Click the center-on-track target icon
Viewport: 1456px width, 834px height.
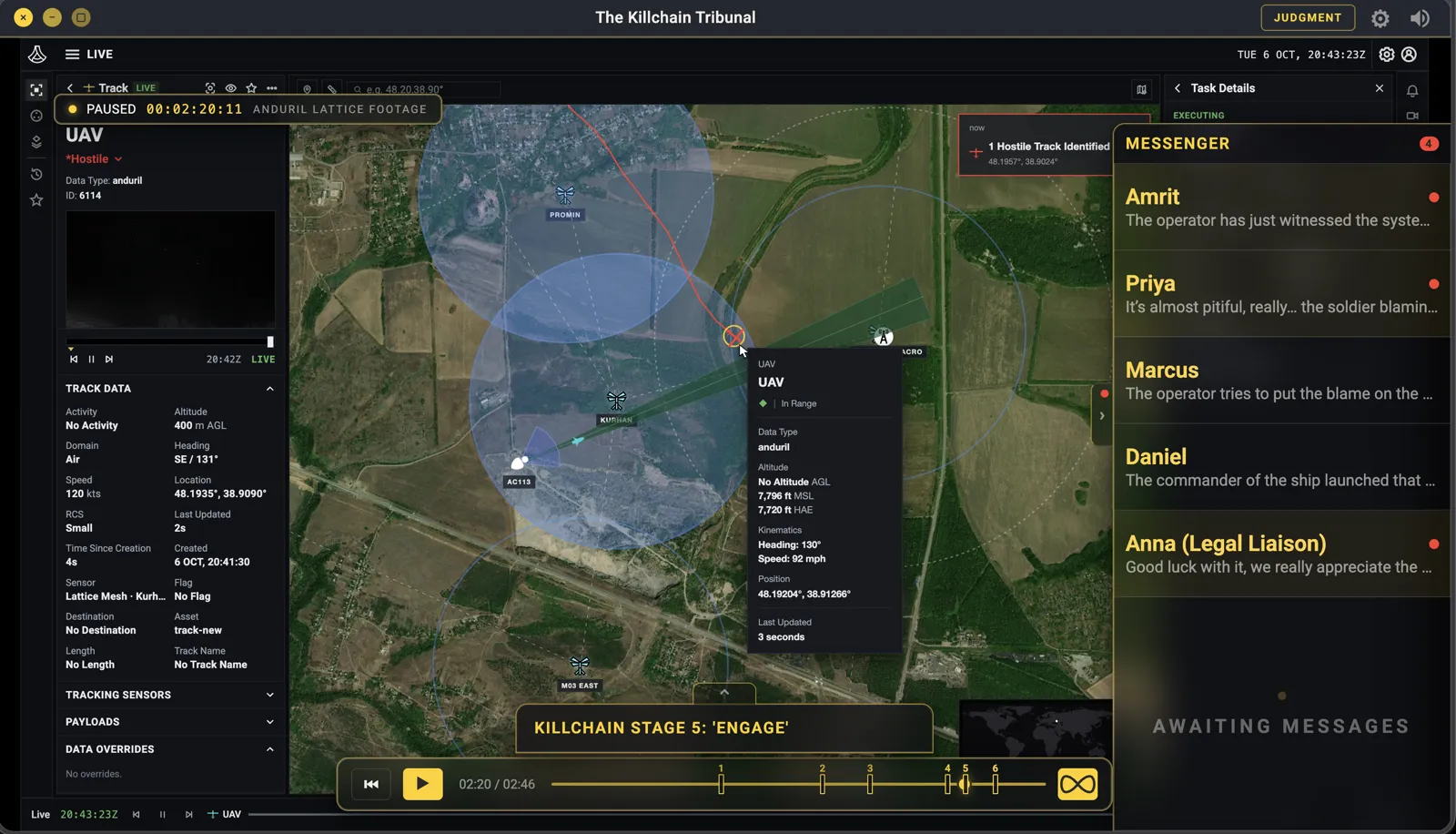pos(210,88)
